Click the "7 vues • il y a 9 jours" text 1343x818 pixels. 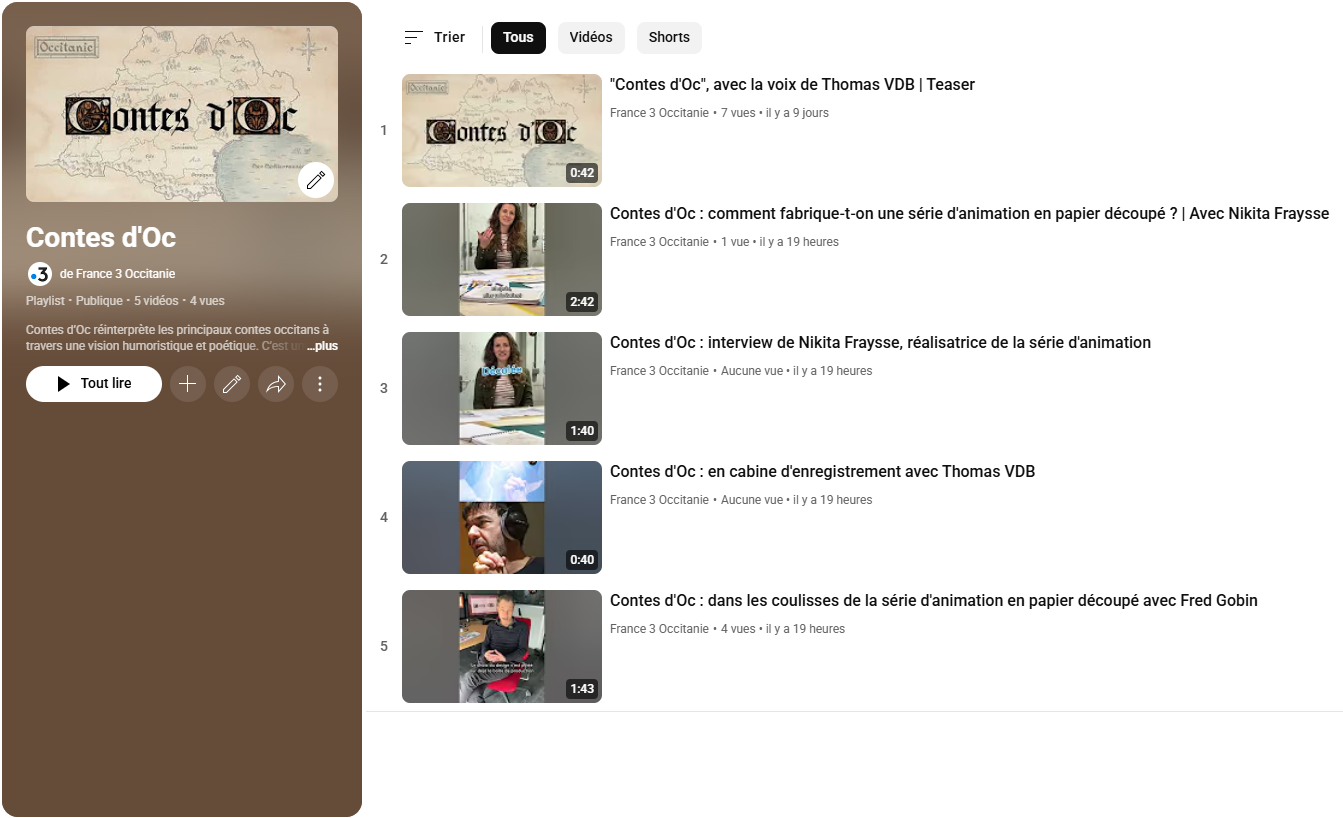(x=775, y=113)
